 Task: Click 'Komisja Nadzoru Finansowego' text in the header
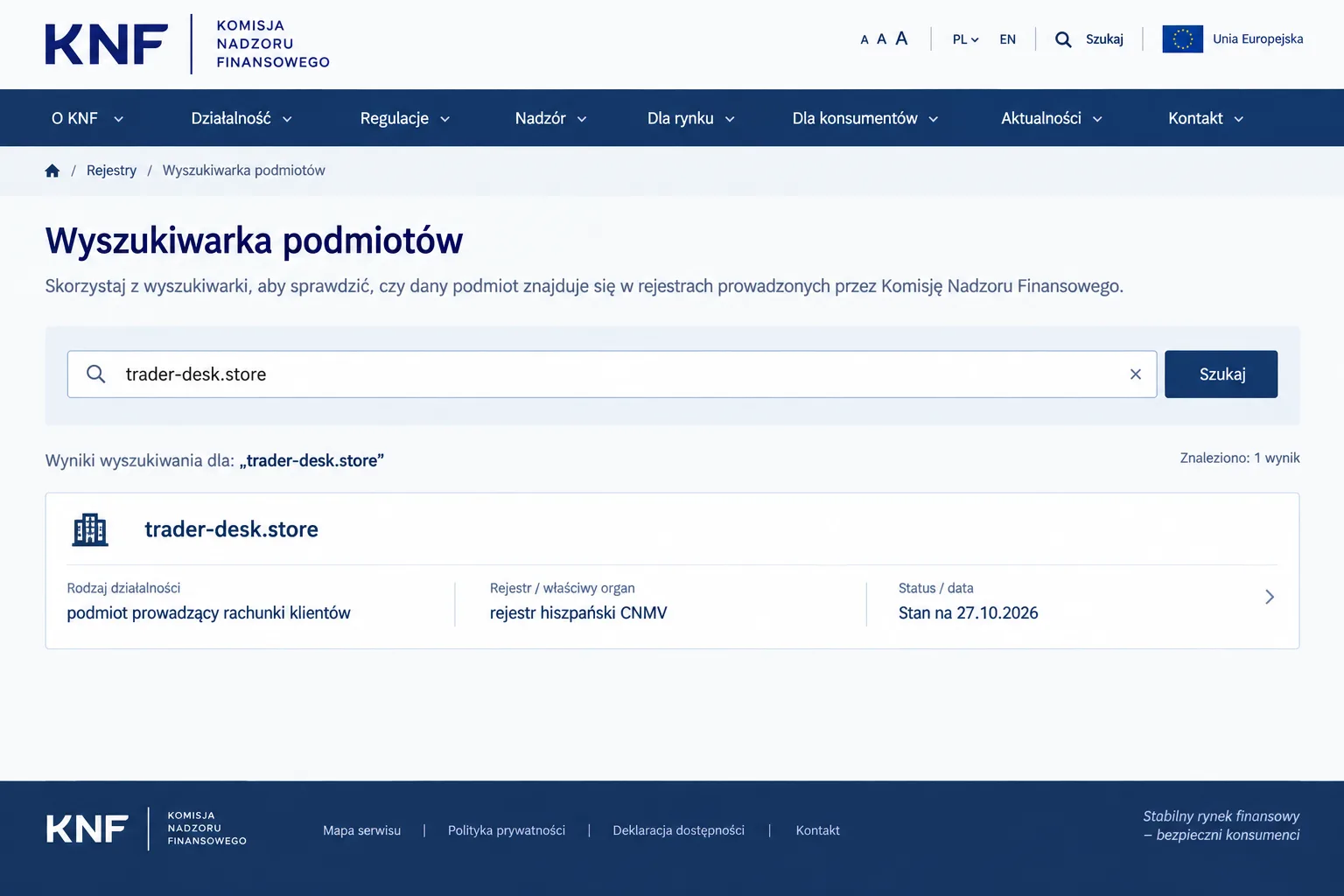[273, 44]
